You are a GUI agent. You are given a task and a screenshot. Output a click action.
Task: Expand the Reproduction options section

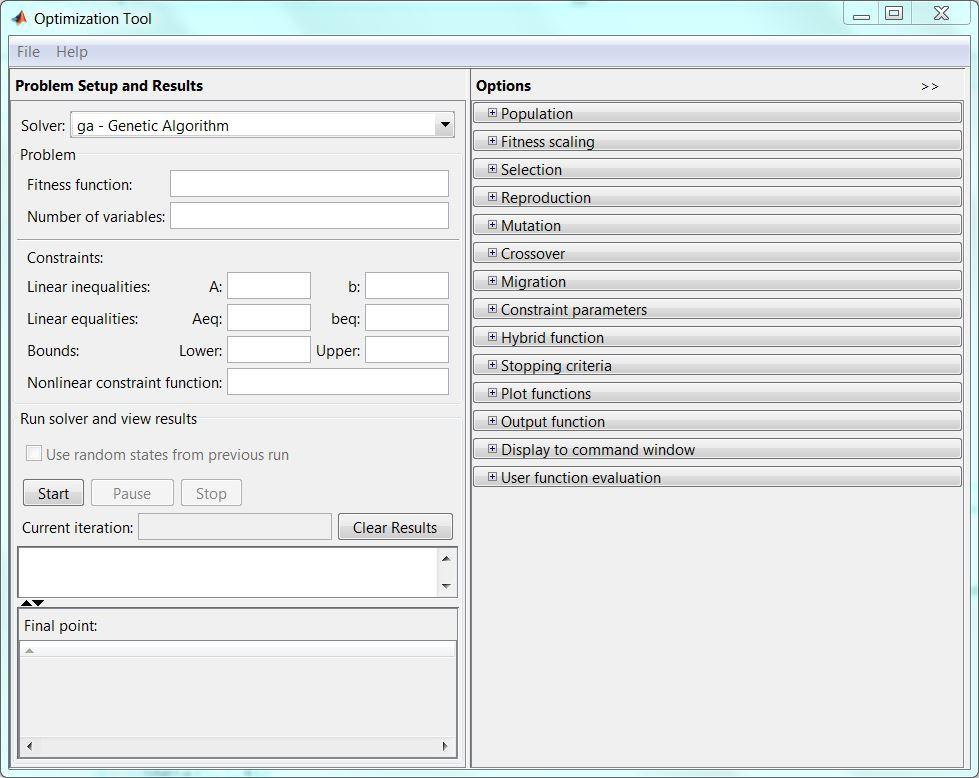492,197
